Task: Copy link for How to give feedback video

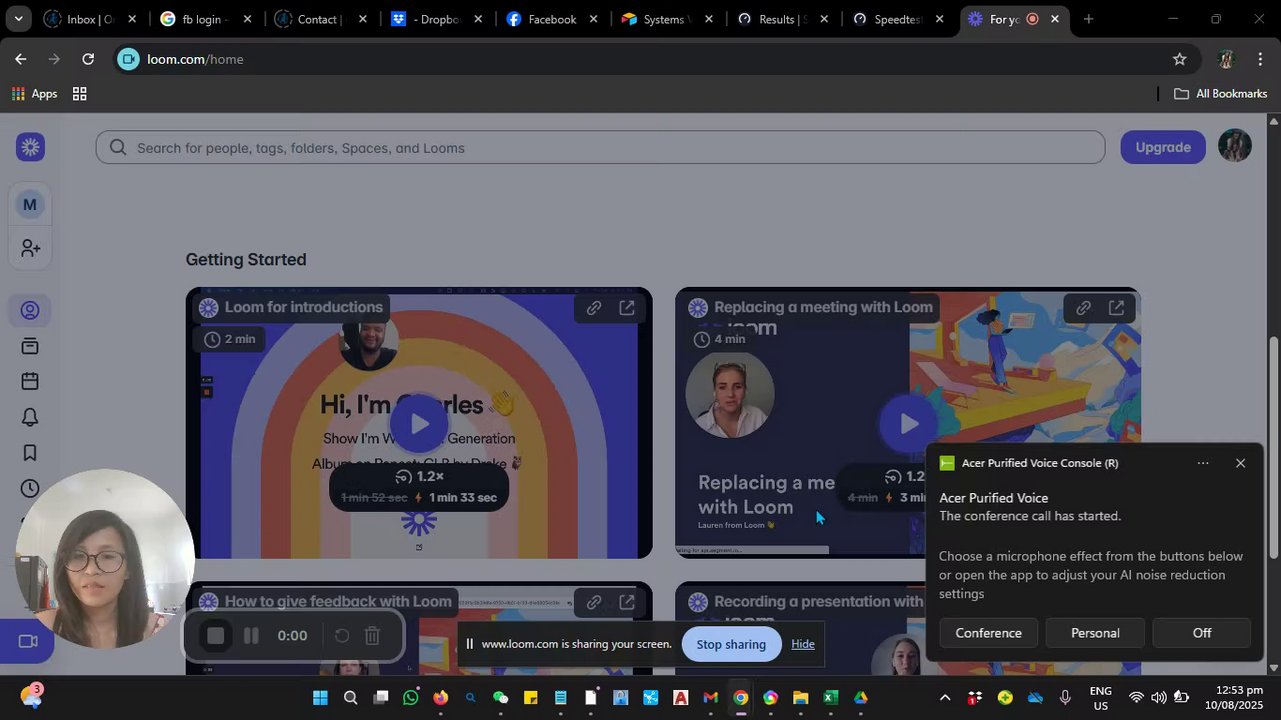Action: [x=594, y=602]
